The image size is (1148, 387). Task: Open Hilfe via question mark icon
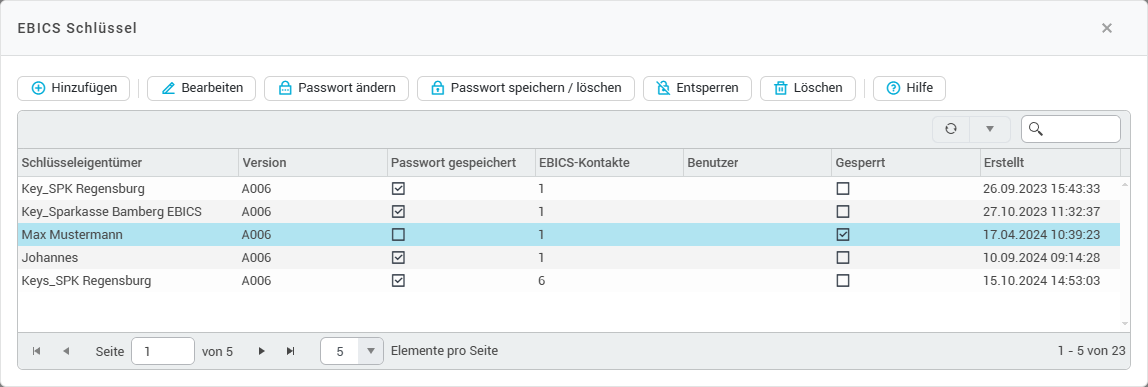(893, 88)
